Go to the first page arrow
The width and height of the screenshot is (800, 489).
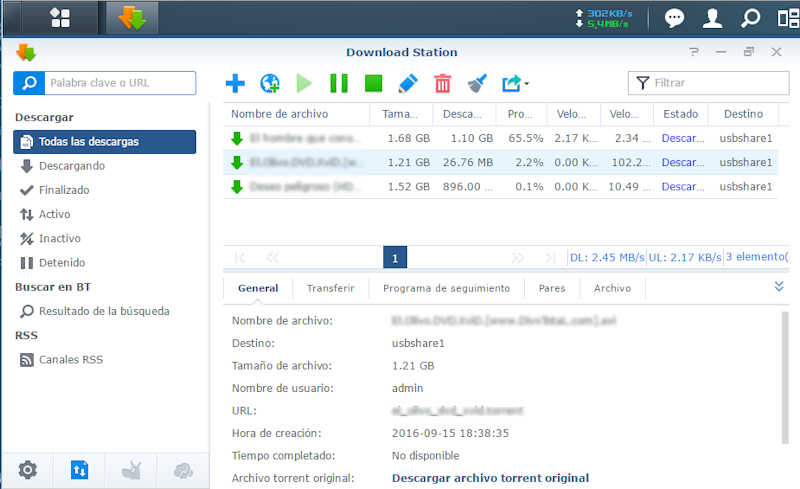240,258
